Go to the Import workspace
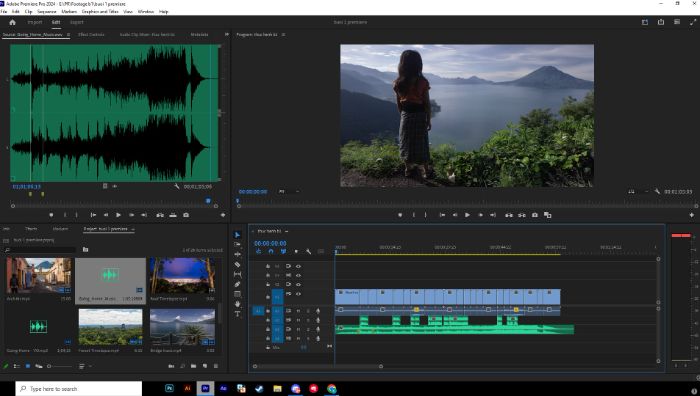 click(x=35, y=22)
